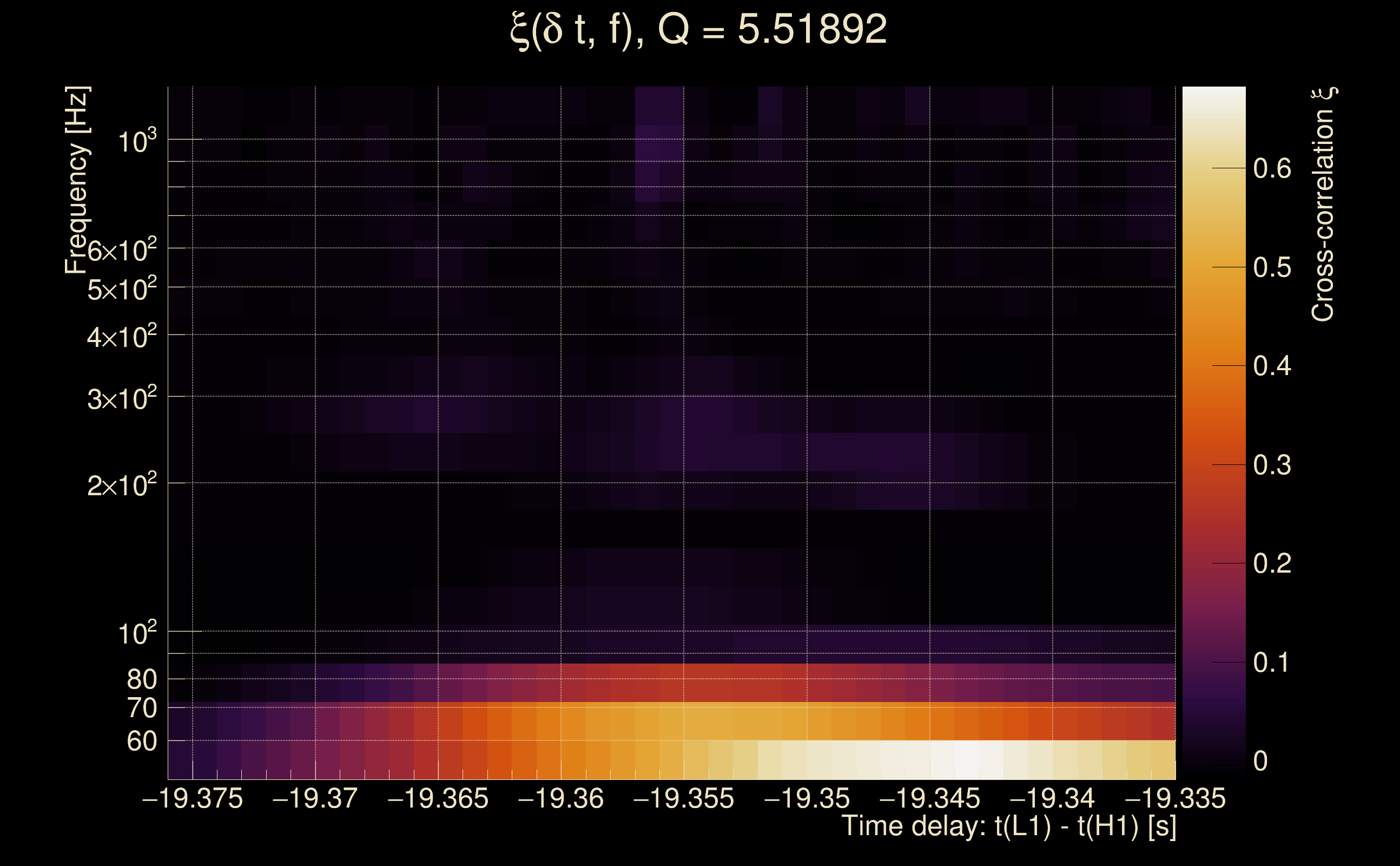The image size is (1400, 866).
Task: Click the 0.6 tick label on the colorbar
Action: [x=1272, y=169]
